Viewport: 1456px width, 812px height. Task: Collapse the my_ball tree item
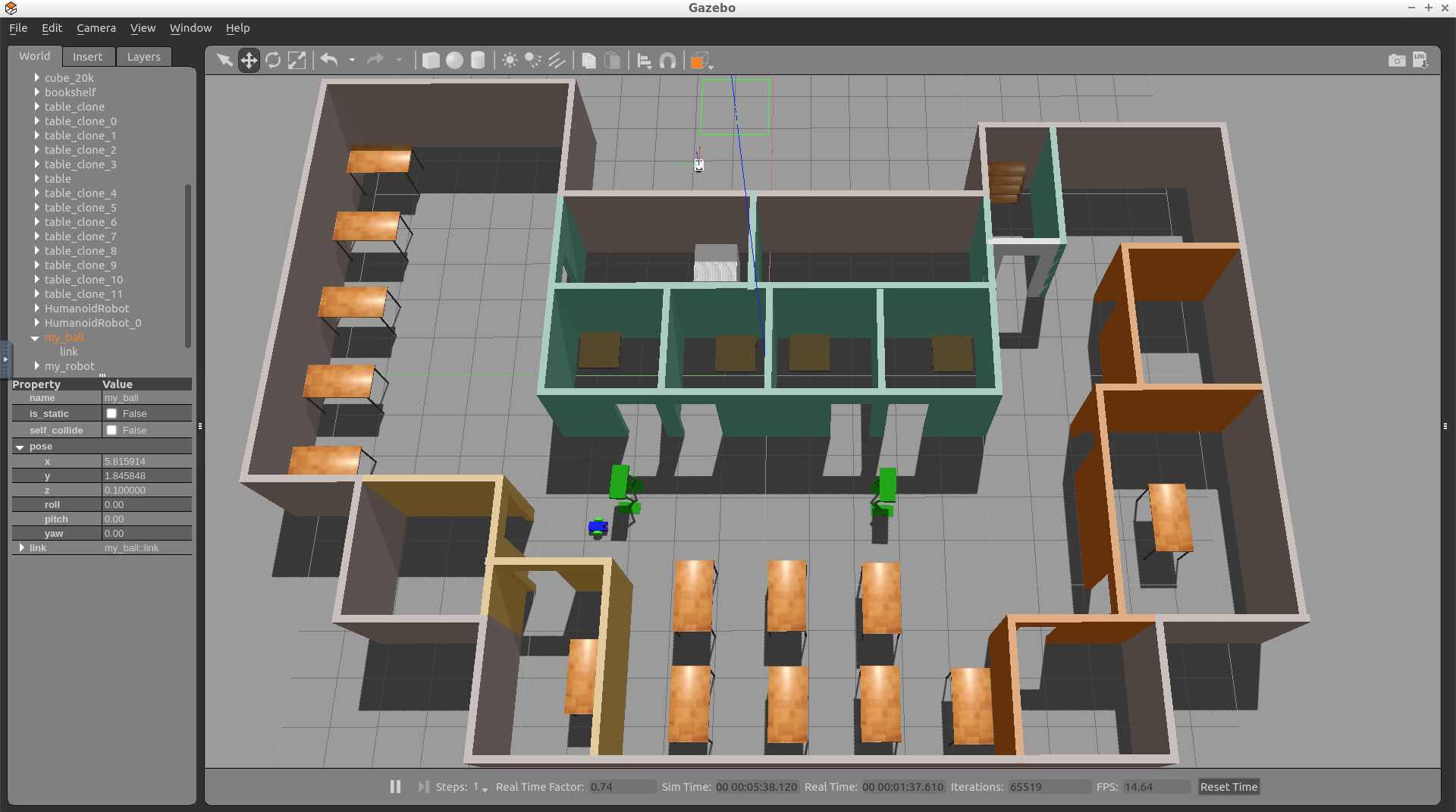pyautogui.click(x=35, y=338)
